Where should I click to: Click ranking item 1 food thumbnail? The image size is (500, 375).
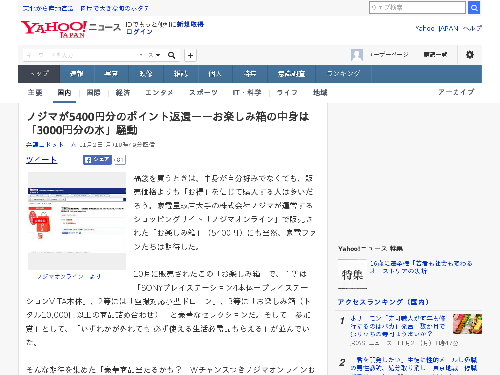coord(467,324)
